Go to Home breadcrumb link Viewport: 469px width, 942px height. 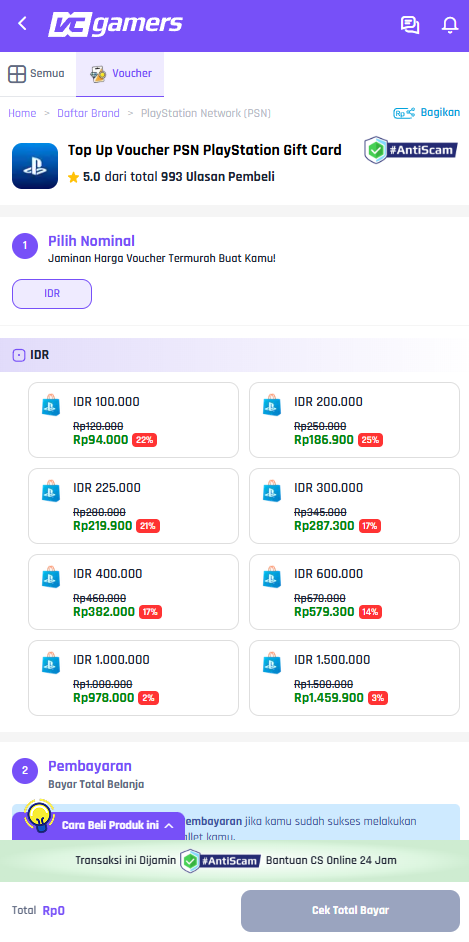[x=22, y=113]
